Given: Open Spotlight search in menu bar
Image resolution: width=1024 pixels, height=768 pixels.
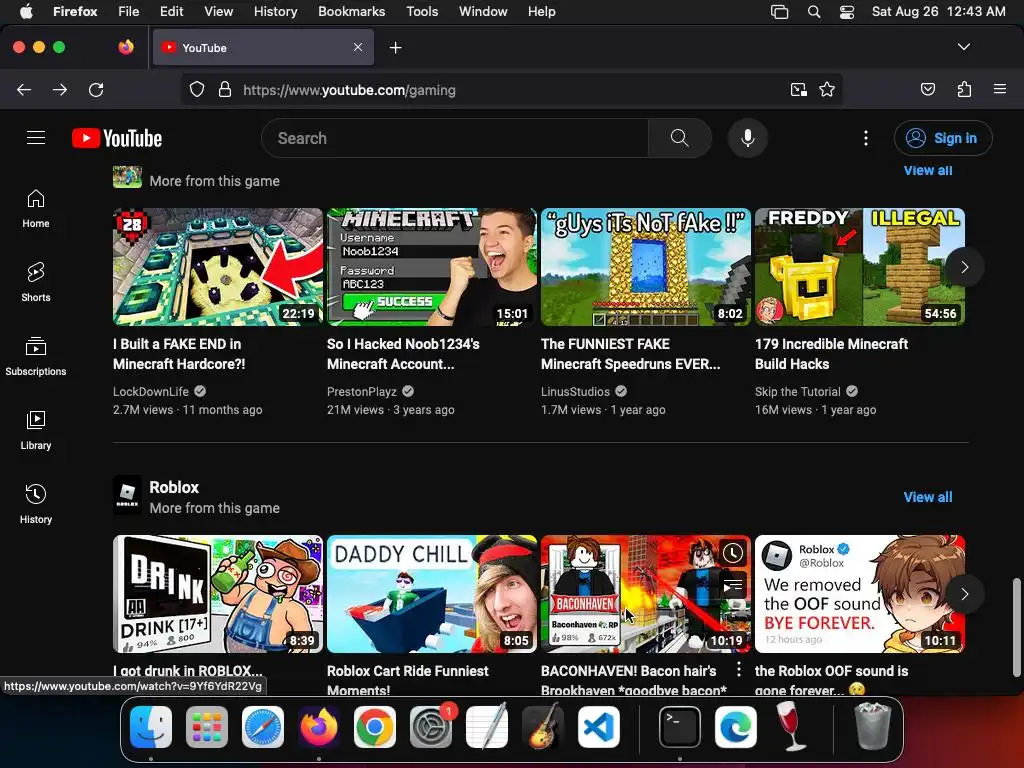Looking at the screenshot, I should tap(814, 11).
